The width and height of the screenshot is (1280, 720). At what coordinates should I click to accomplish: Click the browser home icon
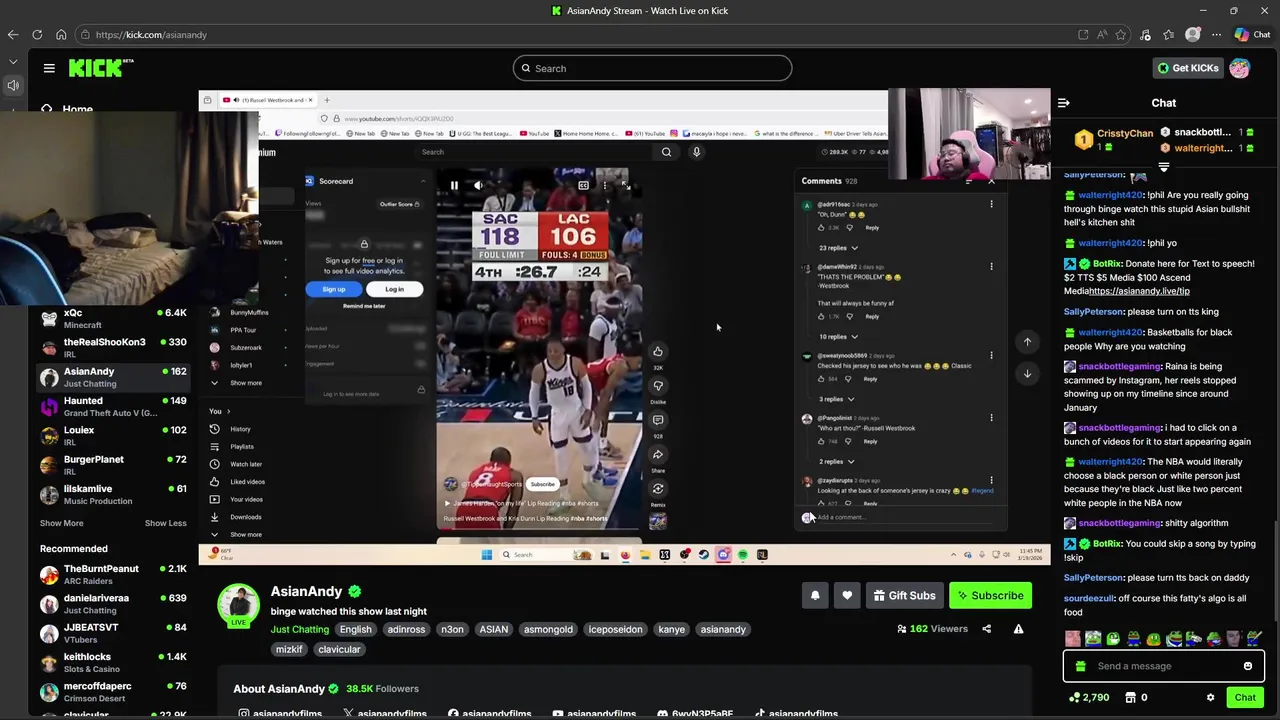[61, 34]
